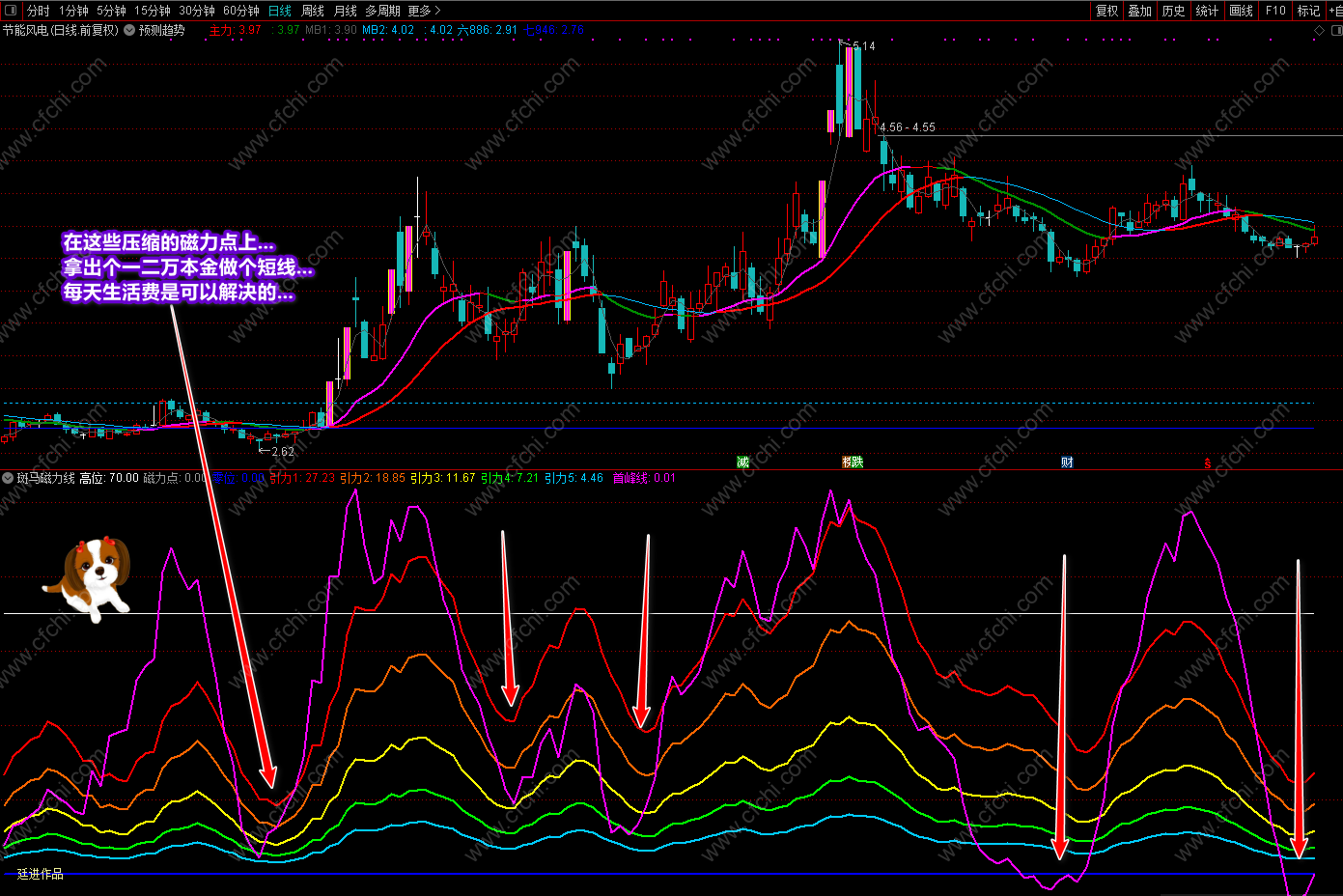Open the F10 company info button
The image size is (1343, 896).
pyautogui.click(x=1276, y=11)
